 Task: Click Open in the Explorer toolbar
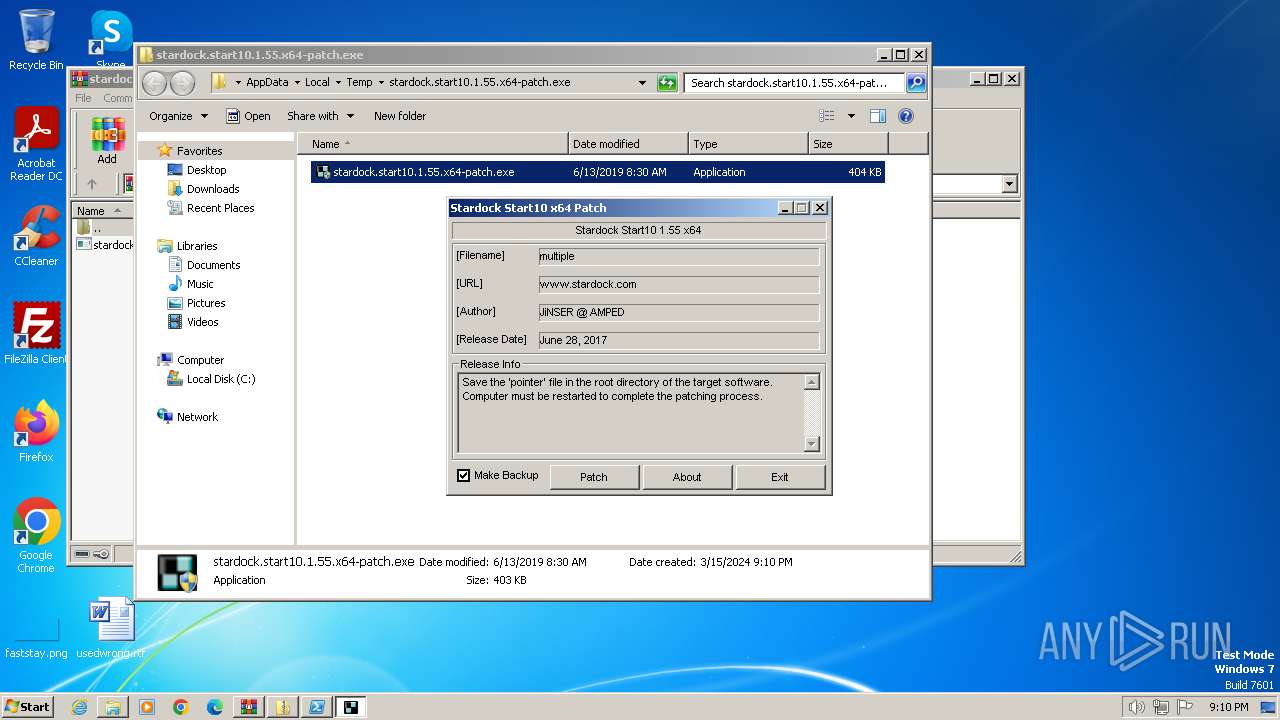248,116
